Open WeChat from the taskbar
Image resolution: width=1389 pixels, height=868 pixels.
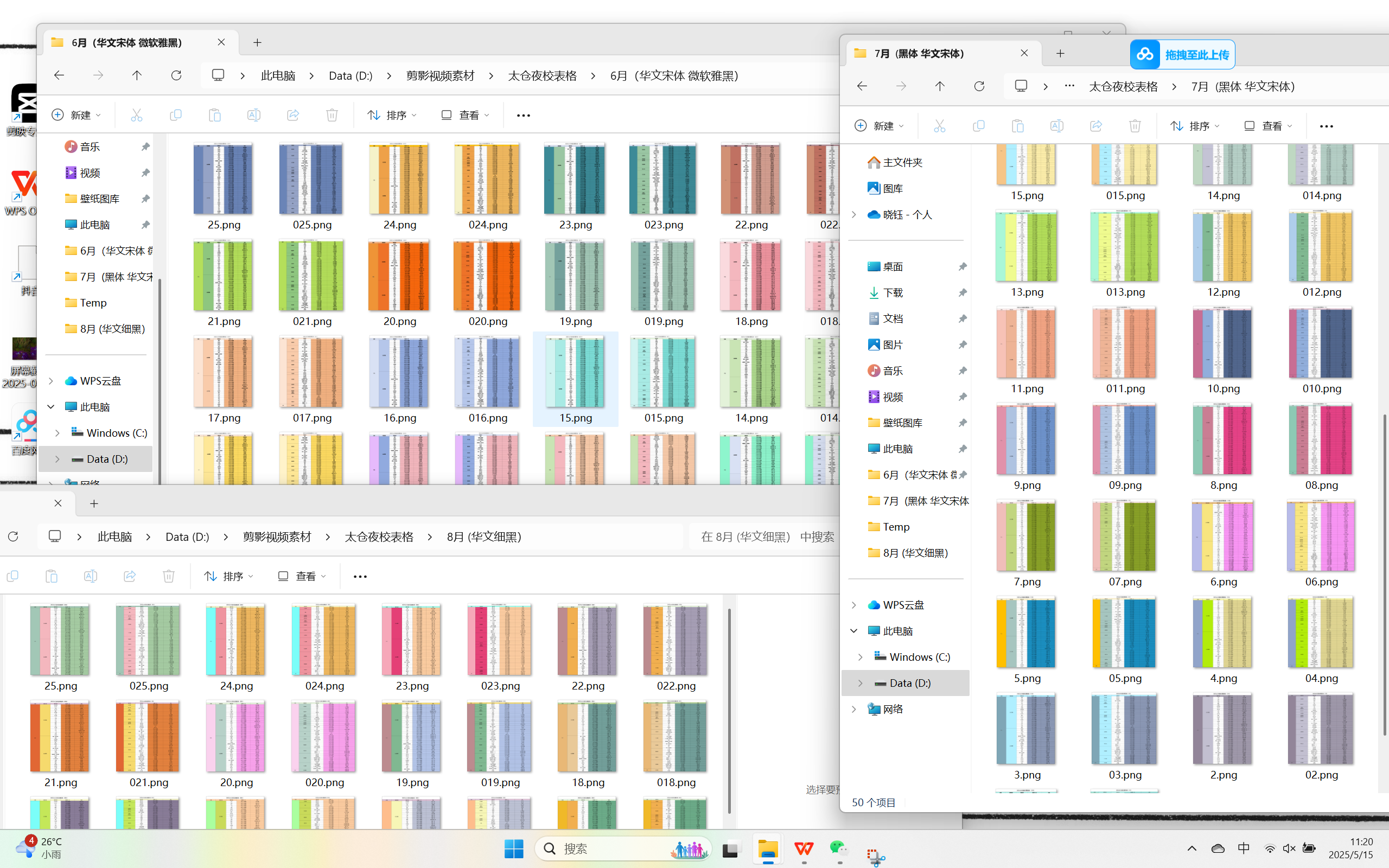tap(839, 848)
